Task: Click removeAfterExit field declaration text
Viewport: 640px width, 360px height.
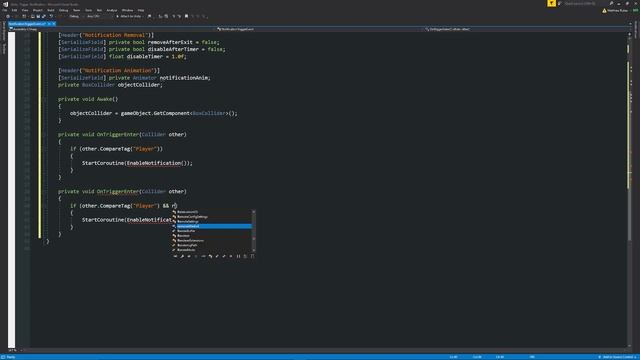Action: coord(139,42)
